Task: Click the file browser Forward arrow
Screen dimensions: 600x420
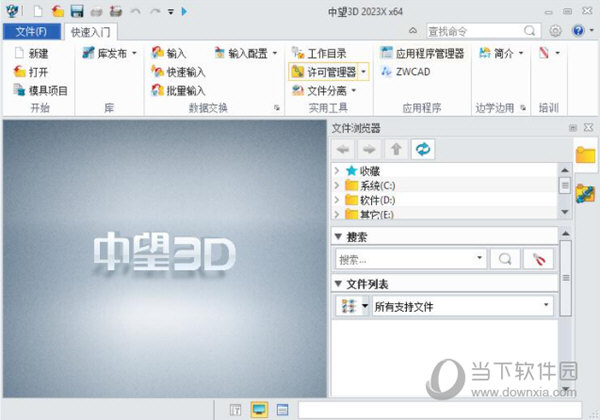Action: [x=369, y=149]
